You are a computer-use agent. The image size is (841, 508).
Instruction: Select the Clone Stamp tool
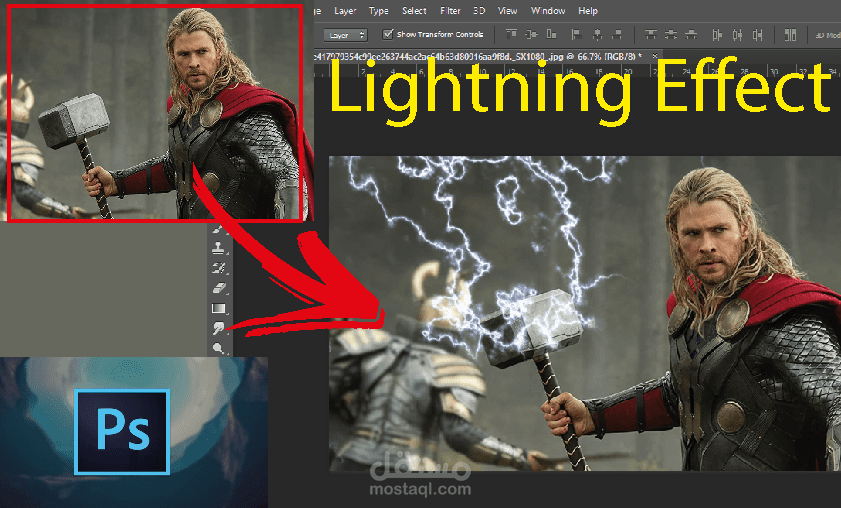pos(219,248)
